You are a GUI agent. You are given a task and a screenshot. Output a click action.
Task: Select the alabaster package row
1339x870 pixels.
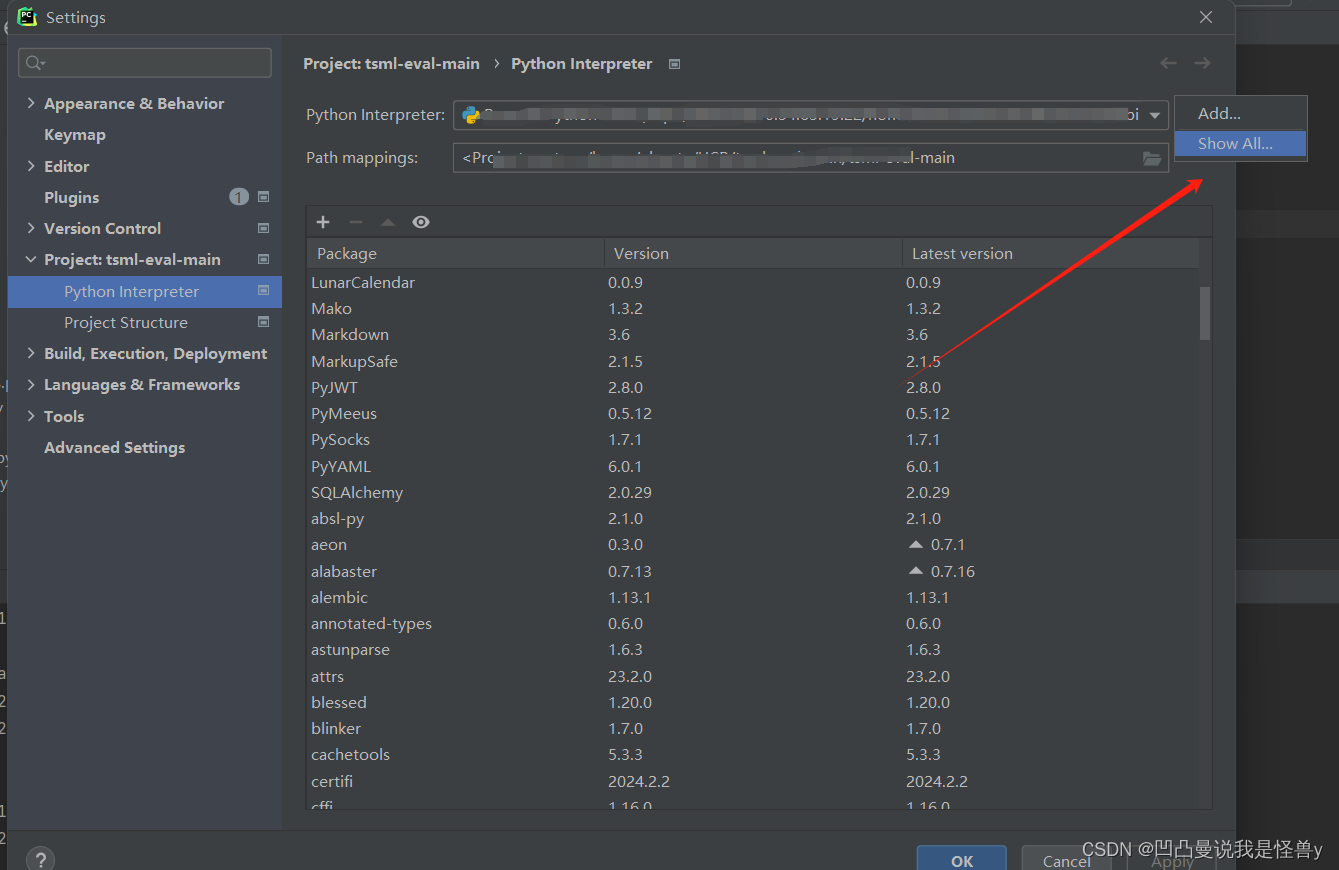click(753, 571)
